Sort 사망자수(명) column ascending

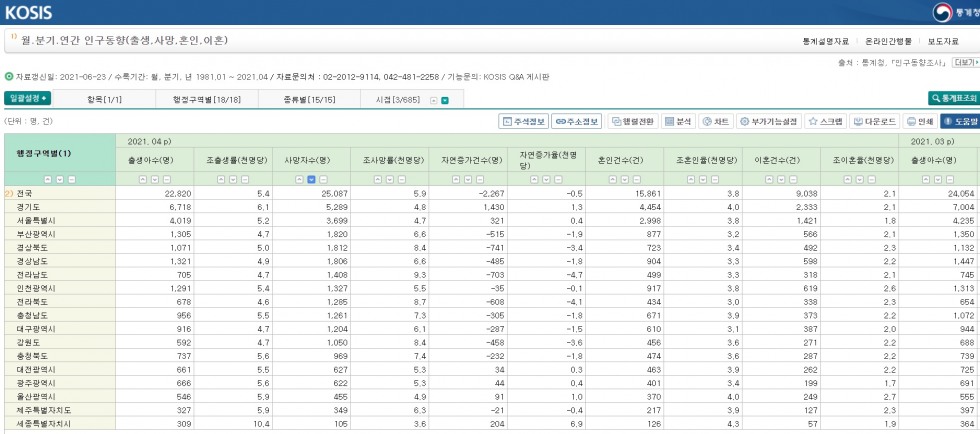[299, 179]
